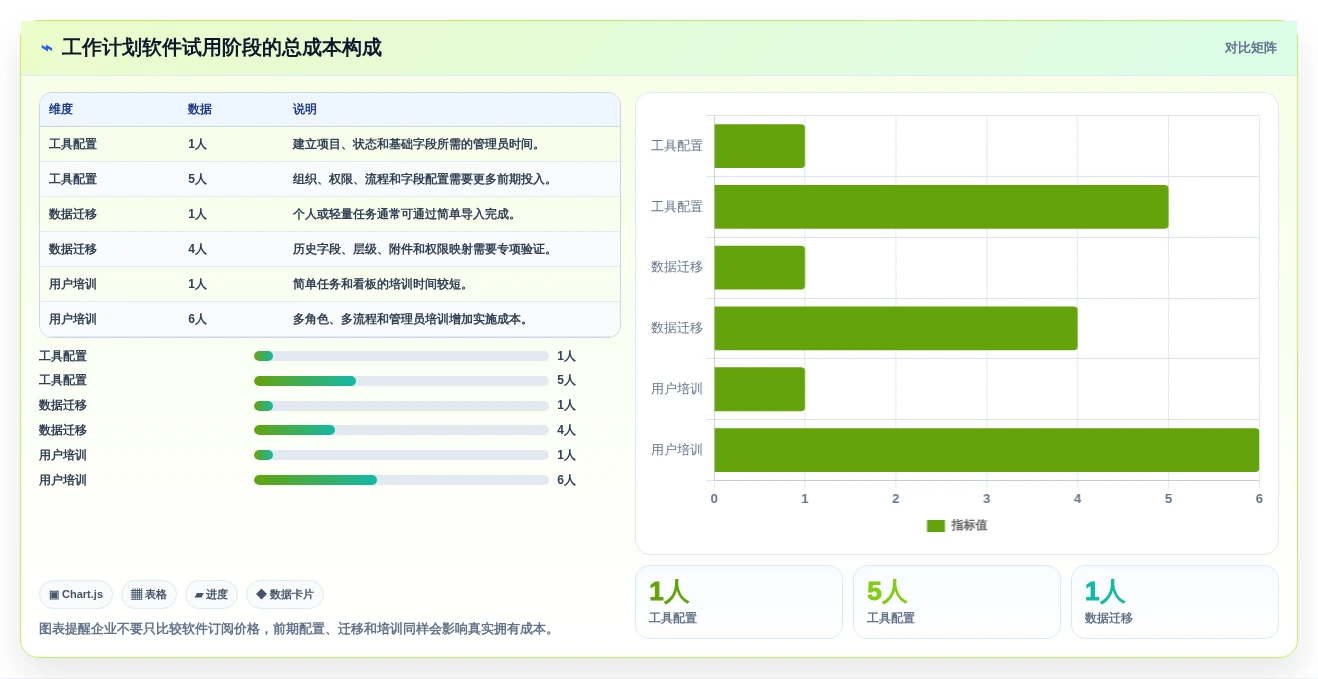
Task: Click the 工具配置 chart bar reaching value 5
Action: click(x=941, y=207)
